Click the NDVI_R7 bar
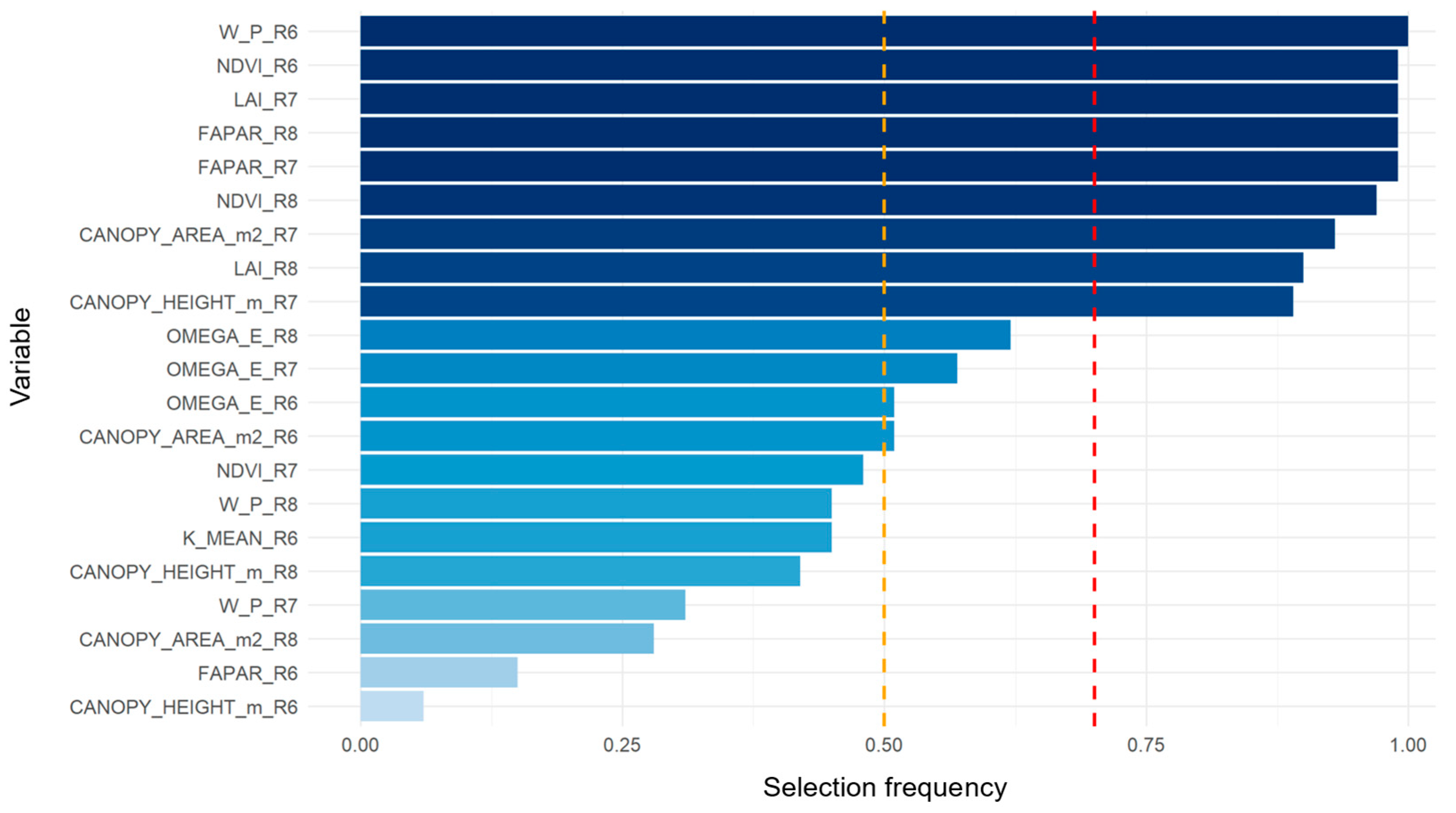 [x=611, y=470]
